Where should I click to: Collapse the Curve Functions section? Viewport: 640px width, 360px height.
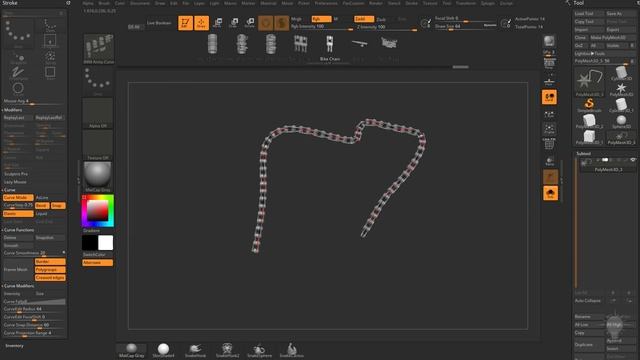pos(19,230)
